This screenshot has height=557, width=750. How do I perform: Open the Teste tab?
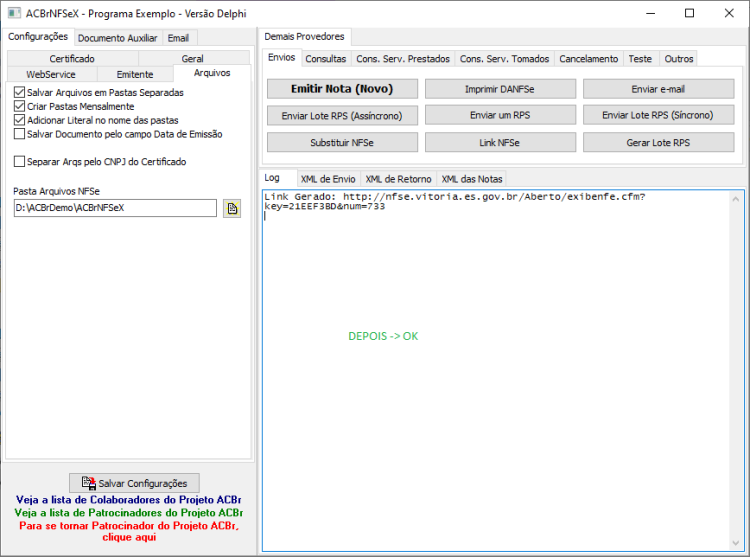(640, 59)
